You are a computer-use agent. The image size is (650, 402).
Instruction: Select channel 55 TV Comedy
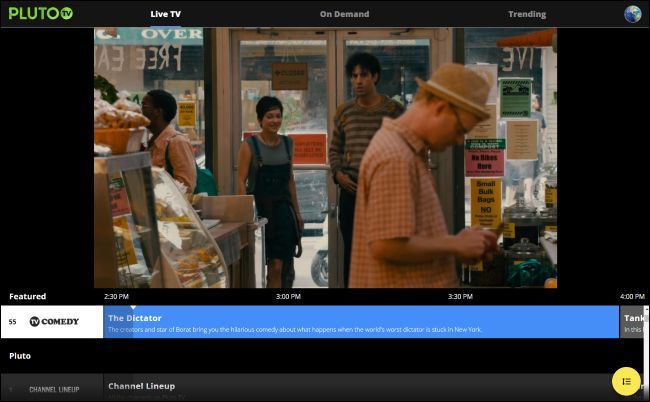pos(52,322)
